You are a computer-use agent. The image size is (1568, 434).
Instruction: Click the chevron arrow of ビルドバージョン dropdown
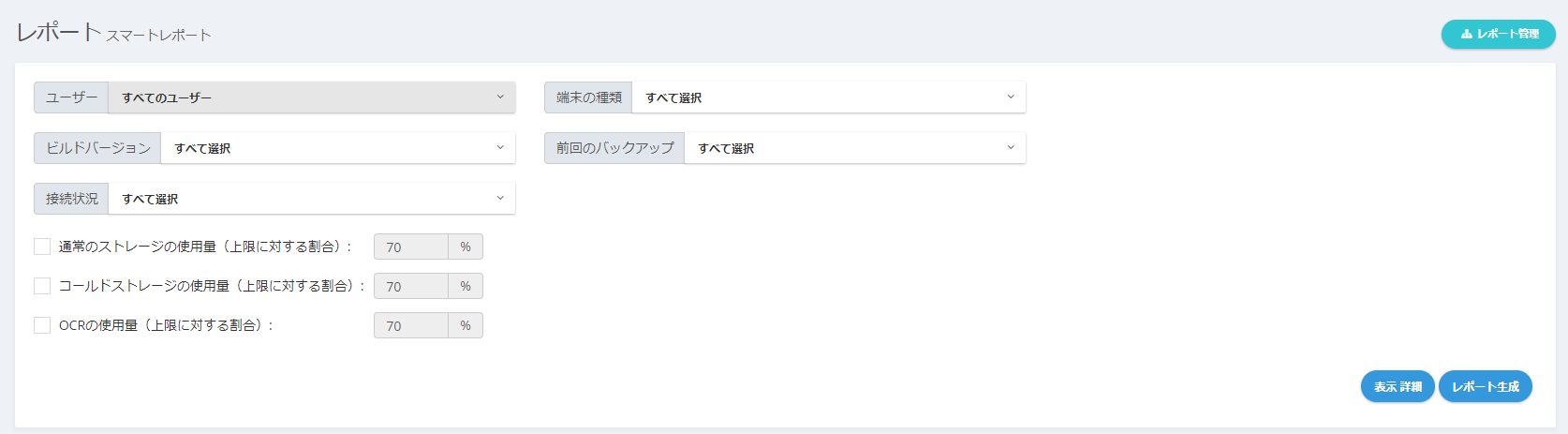500,147
